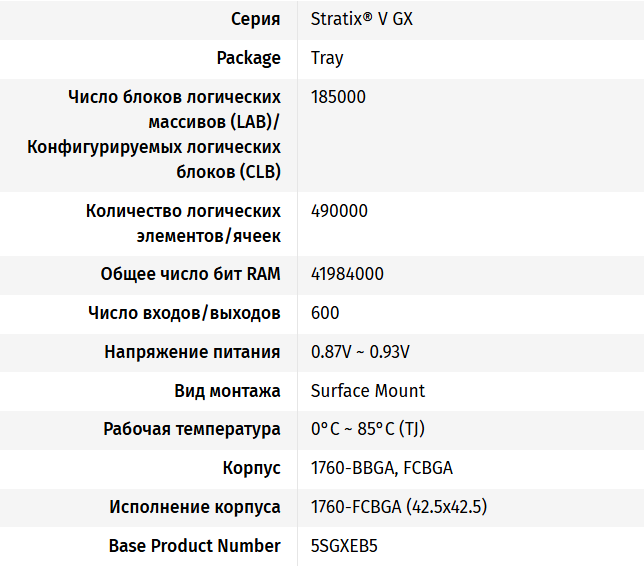Screen dimensions: 644x567
Task: Select the Общее число бит RAM label
Action: click(x=191, y=274)
